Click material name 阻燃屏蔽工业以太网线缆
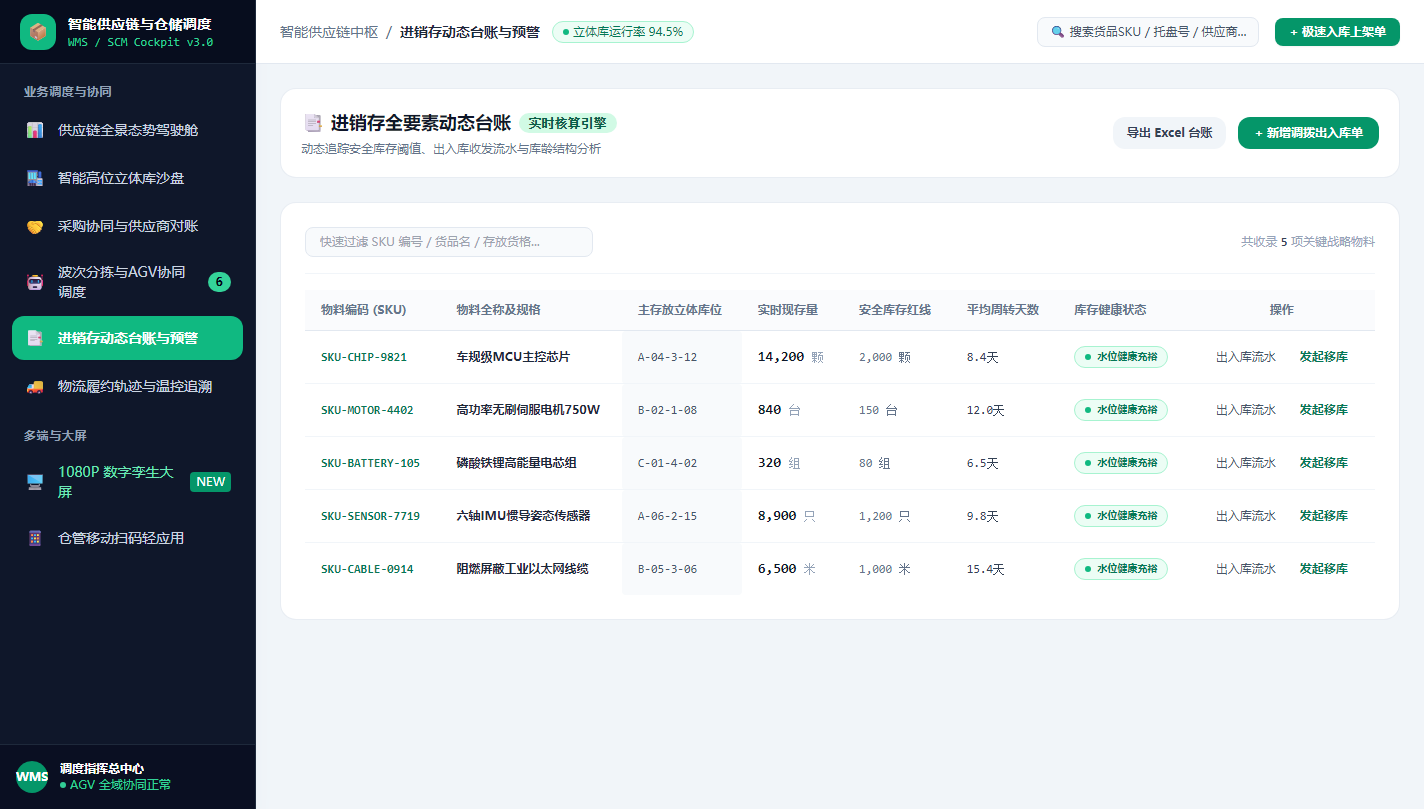The image size is (1424, 809). [522, 569]
